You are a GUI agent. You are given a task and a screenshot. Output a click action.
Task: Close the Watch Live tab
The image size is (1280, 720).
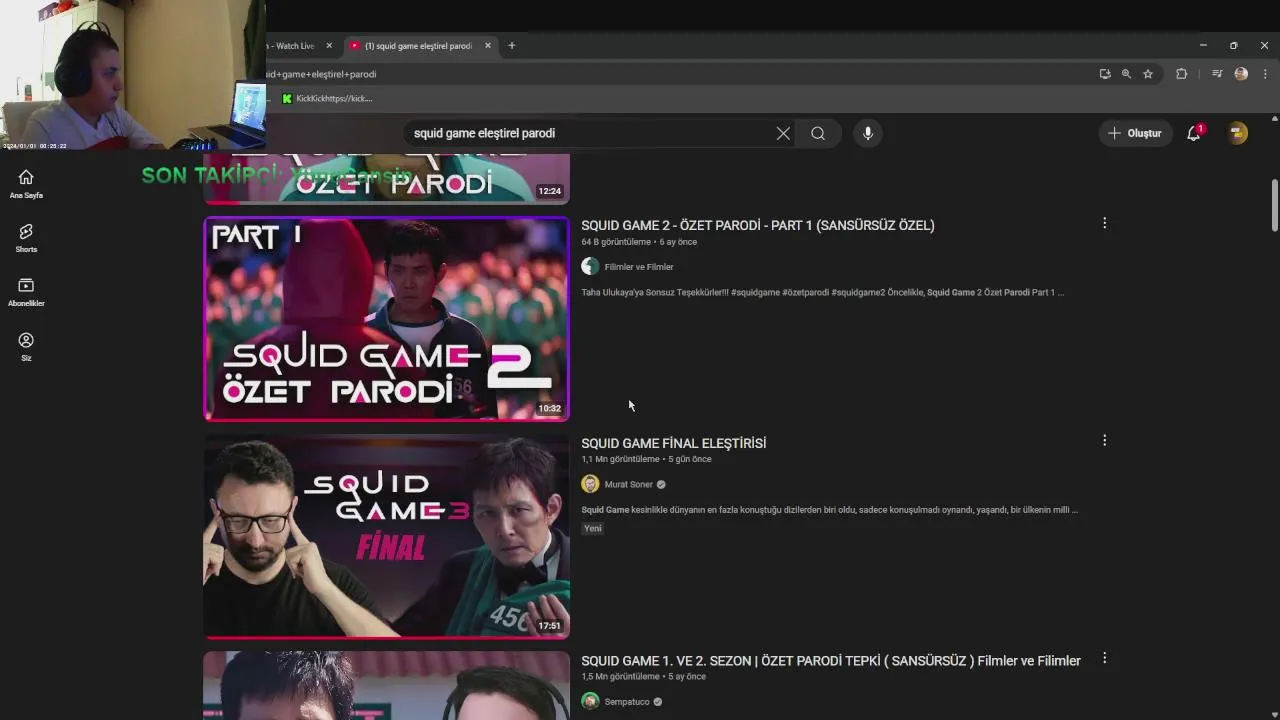click(329, 45)
